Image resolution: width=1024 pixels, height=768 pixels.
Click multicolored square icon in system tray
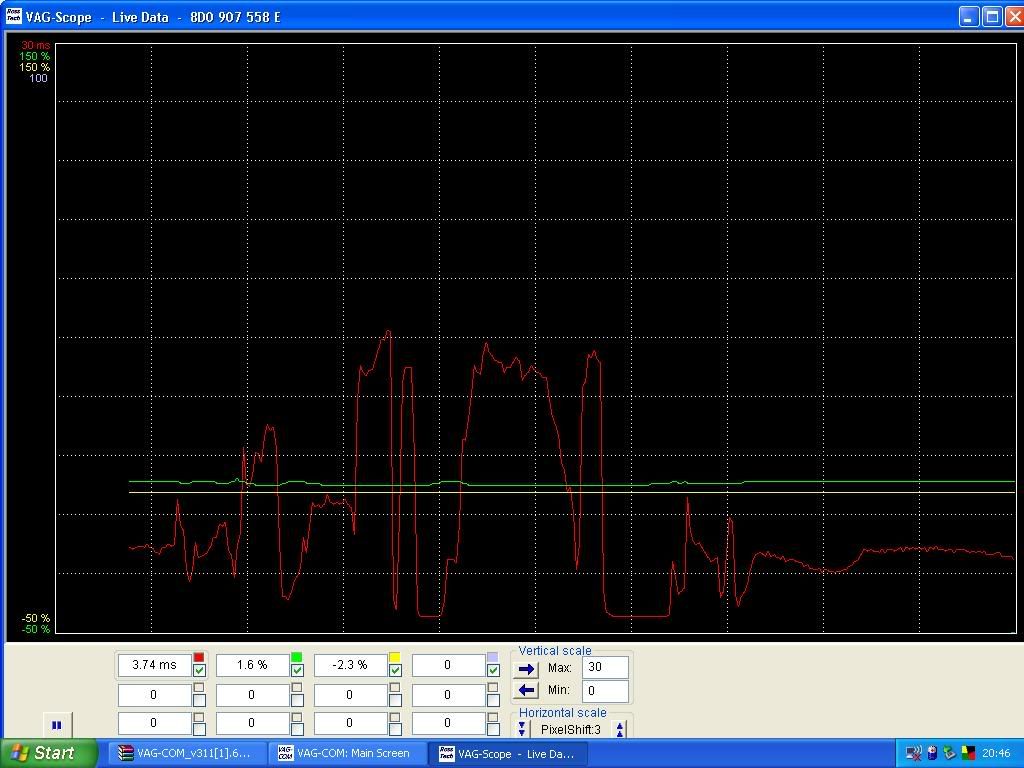click(968, 753)
